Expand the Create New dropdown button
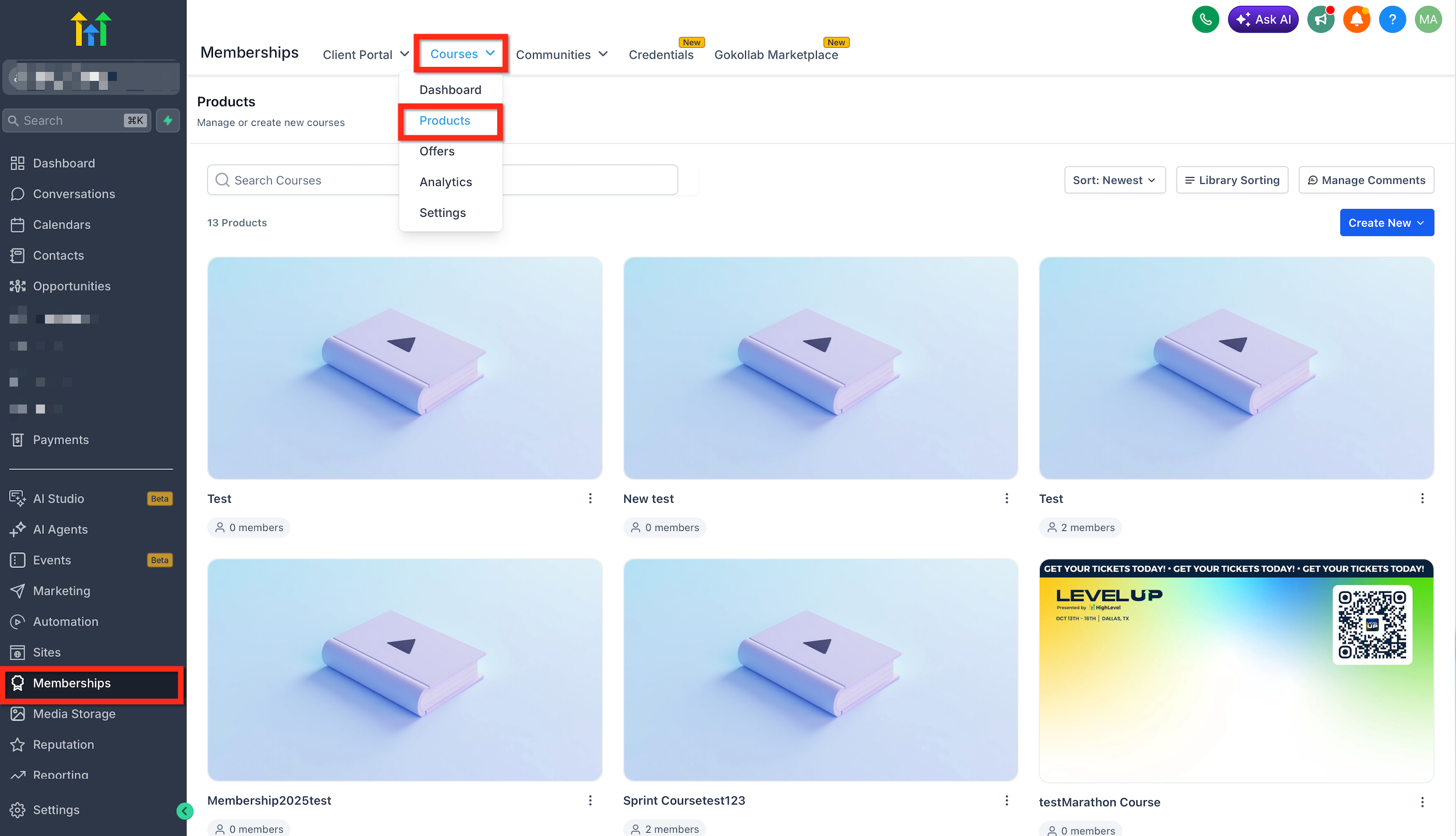Viewport: 1456px width, 836px height. tap(1386, 223)
